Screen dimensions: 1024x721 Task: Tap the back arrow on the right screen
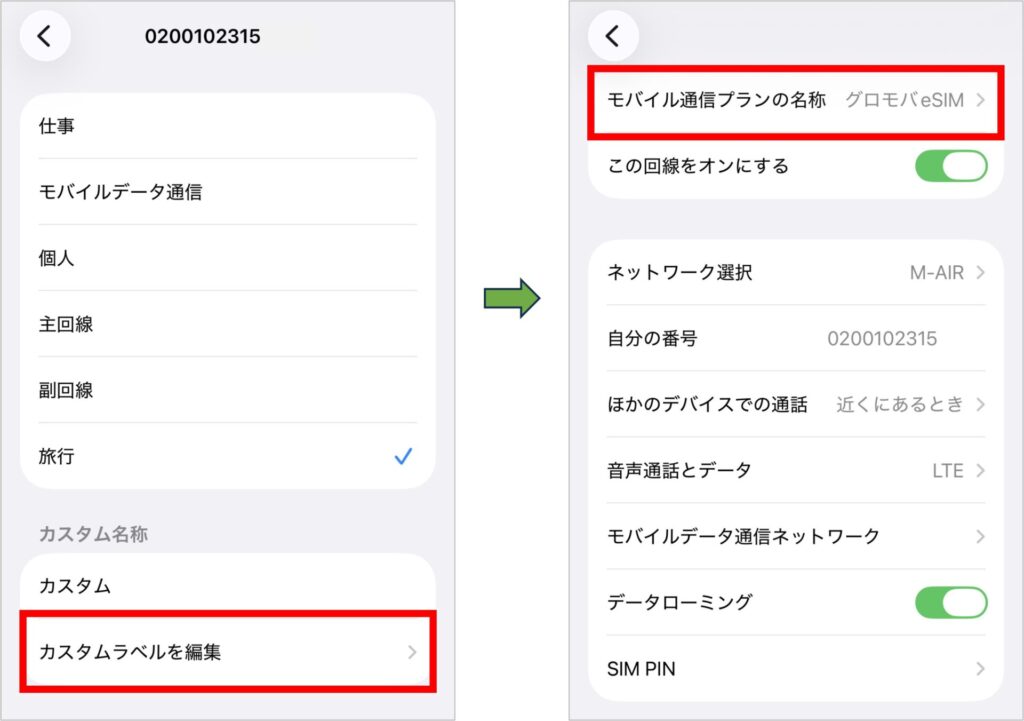(614, 36)
